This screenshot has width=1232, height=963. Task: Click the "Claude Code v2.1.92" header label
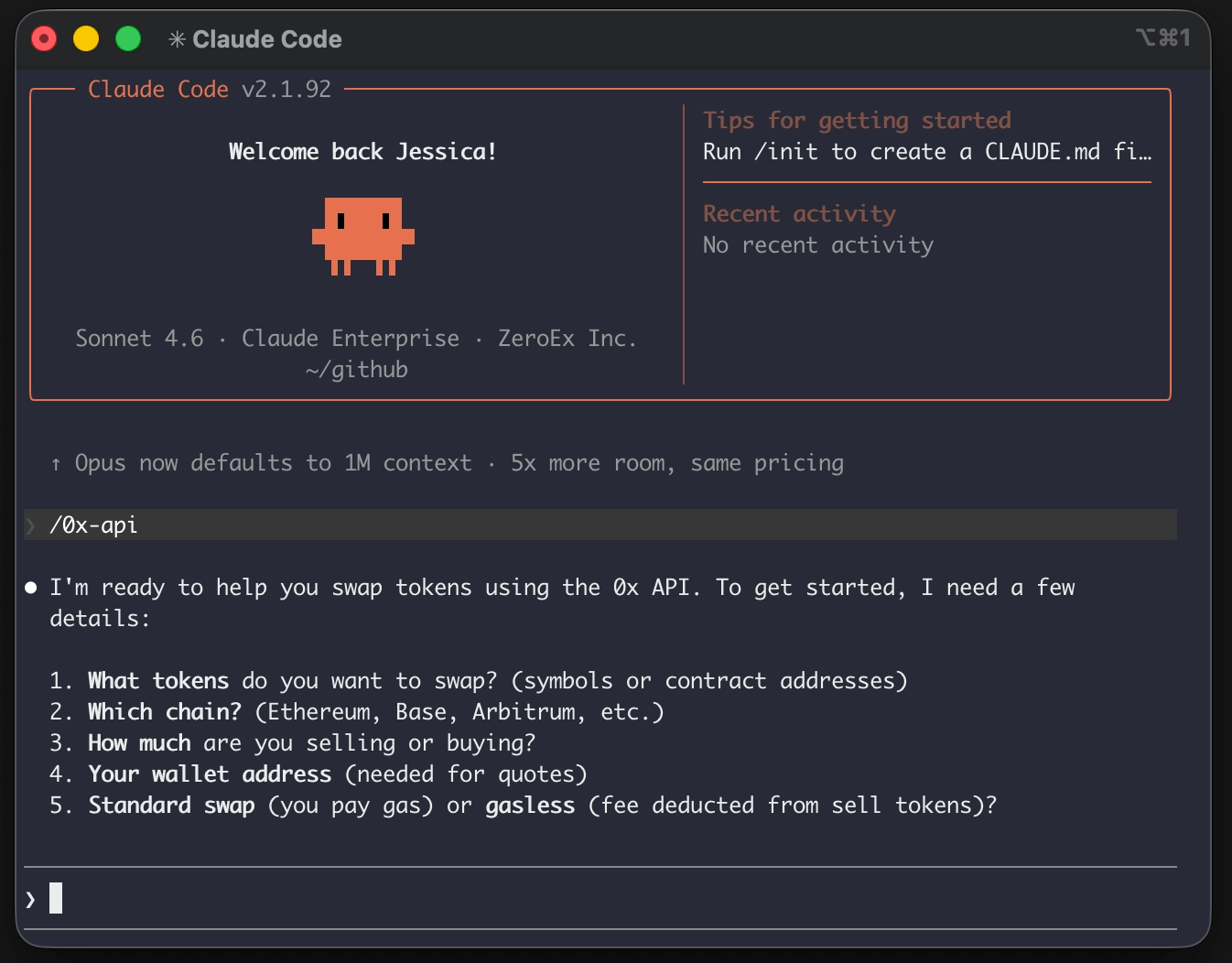click(x=210, y=89)
